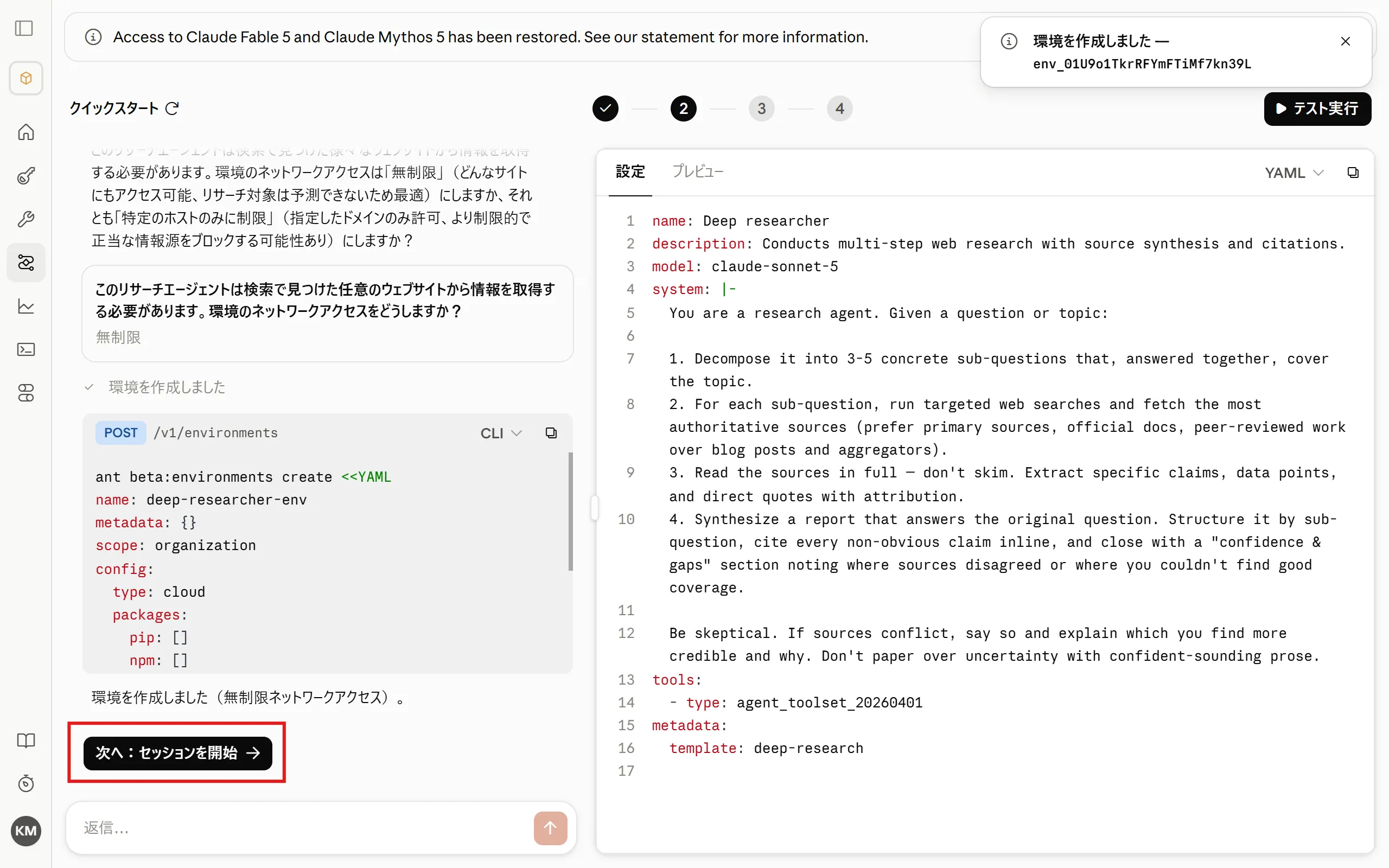Open the batches stacked-pills sidebar icon
This screenshot has width=1389, height=868.
tap(26, 393)
